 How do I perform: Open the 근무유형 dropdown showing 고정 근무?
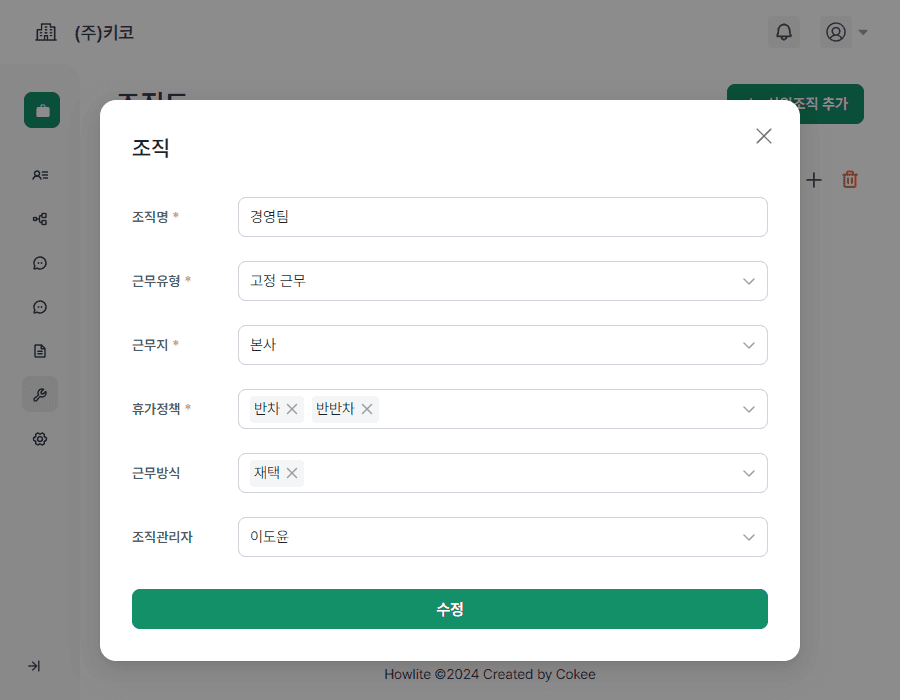coord(502,281)
